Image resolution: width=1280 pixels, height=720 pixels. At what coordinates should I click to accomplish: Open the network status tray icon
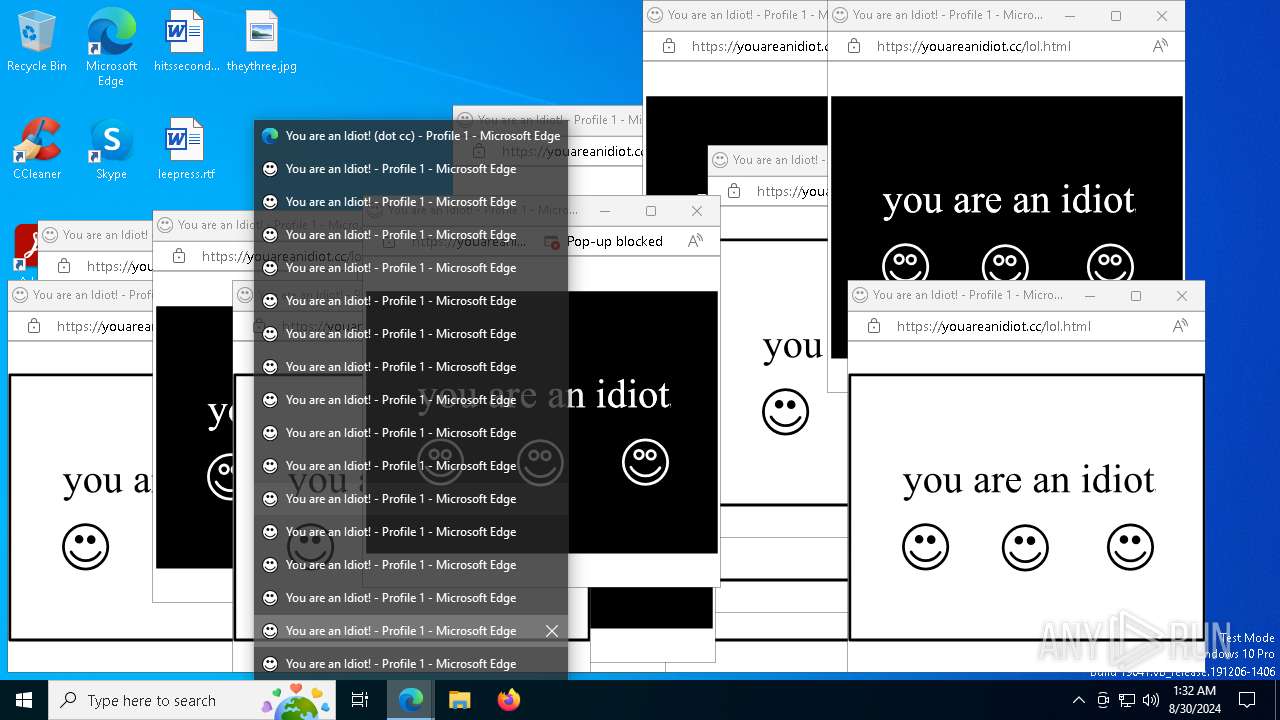click(1127, 700)
